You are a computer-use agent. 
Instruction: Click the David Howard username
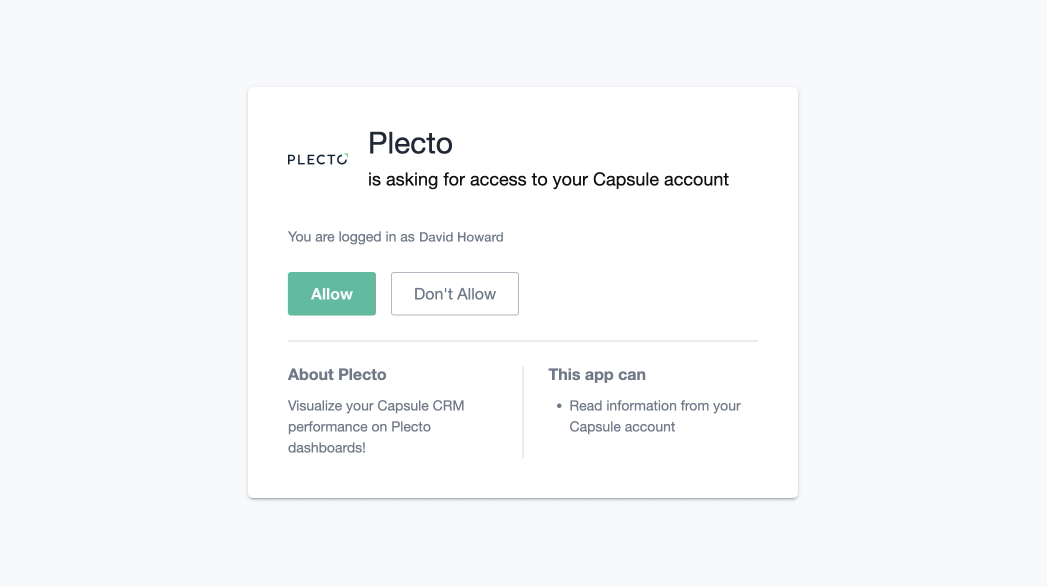click(x=461, y=237)
